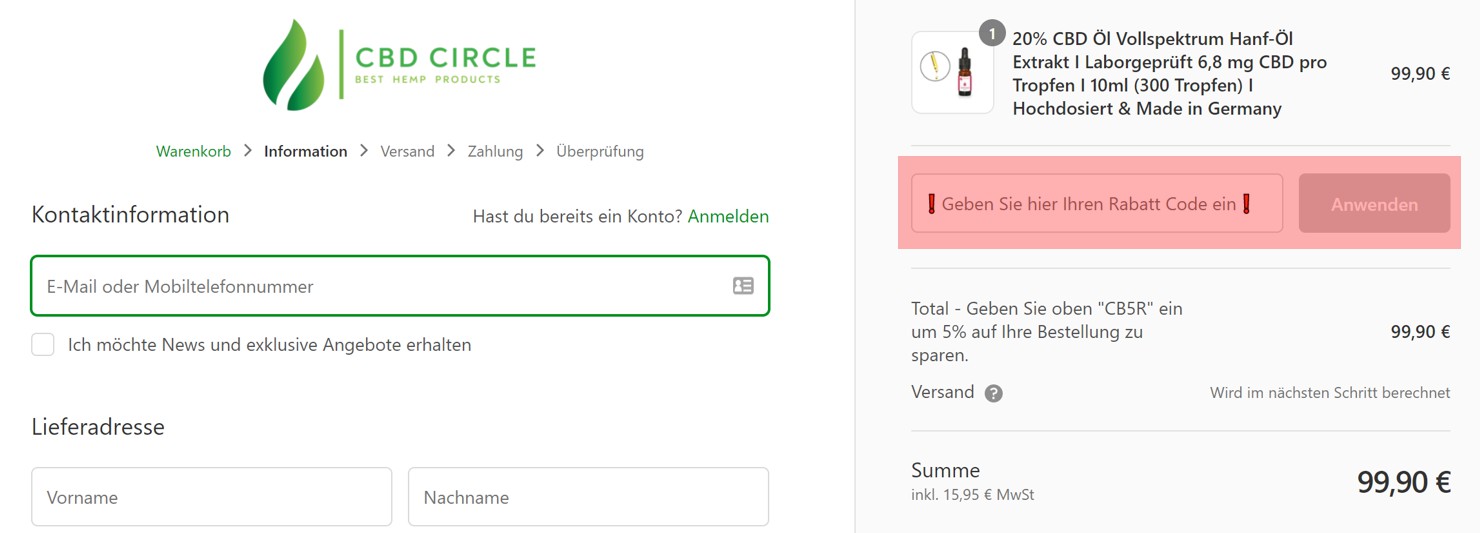The width and height of the screenshot is (1480, 533).
Task: Click the Summe total amount 99,90 €
Action: tap(1403, 482)
